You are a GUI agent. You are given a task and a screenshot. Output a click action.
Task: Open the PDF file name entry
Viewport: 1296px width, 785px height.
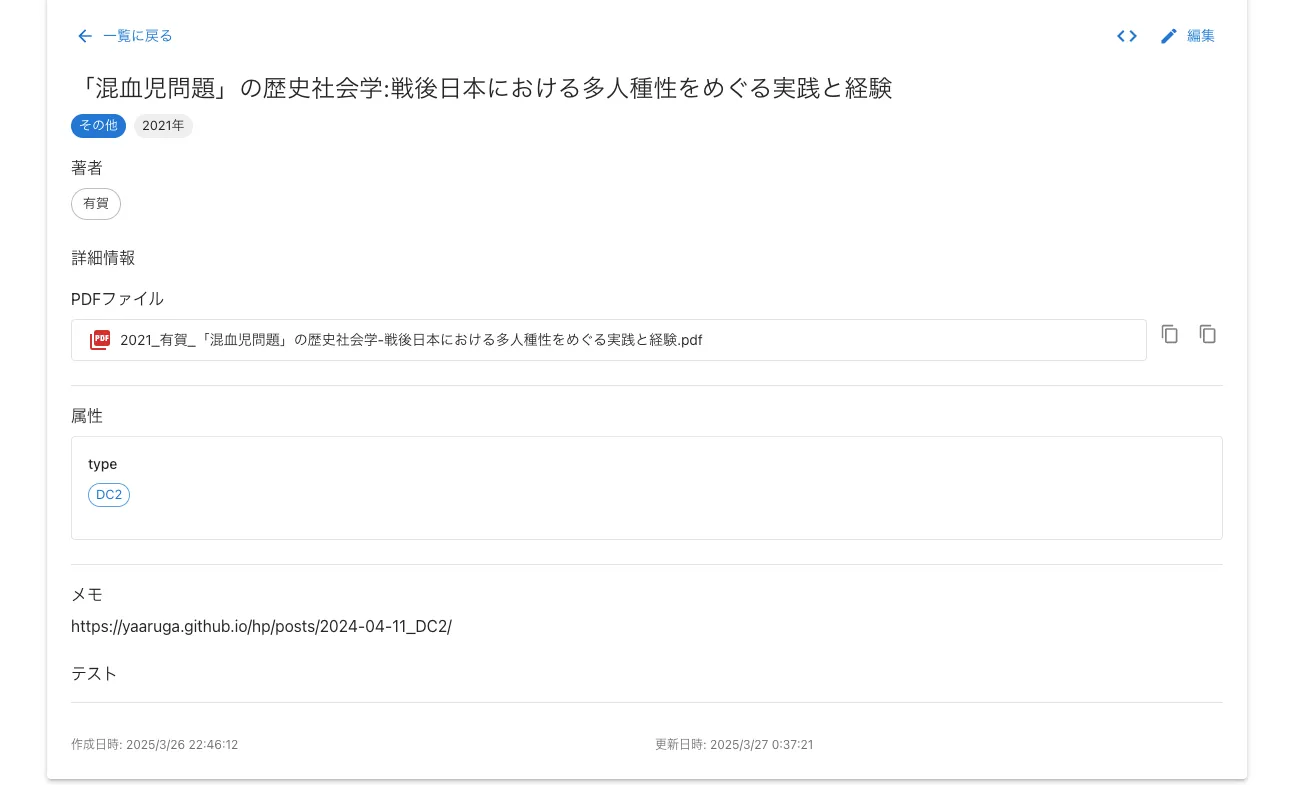pos(608,340)
